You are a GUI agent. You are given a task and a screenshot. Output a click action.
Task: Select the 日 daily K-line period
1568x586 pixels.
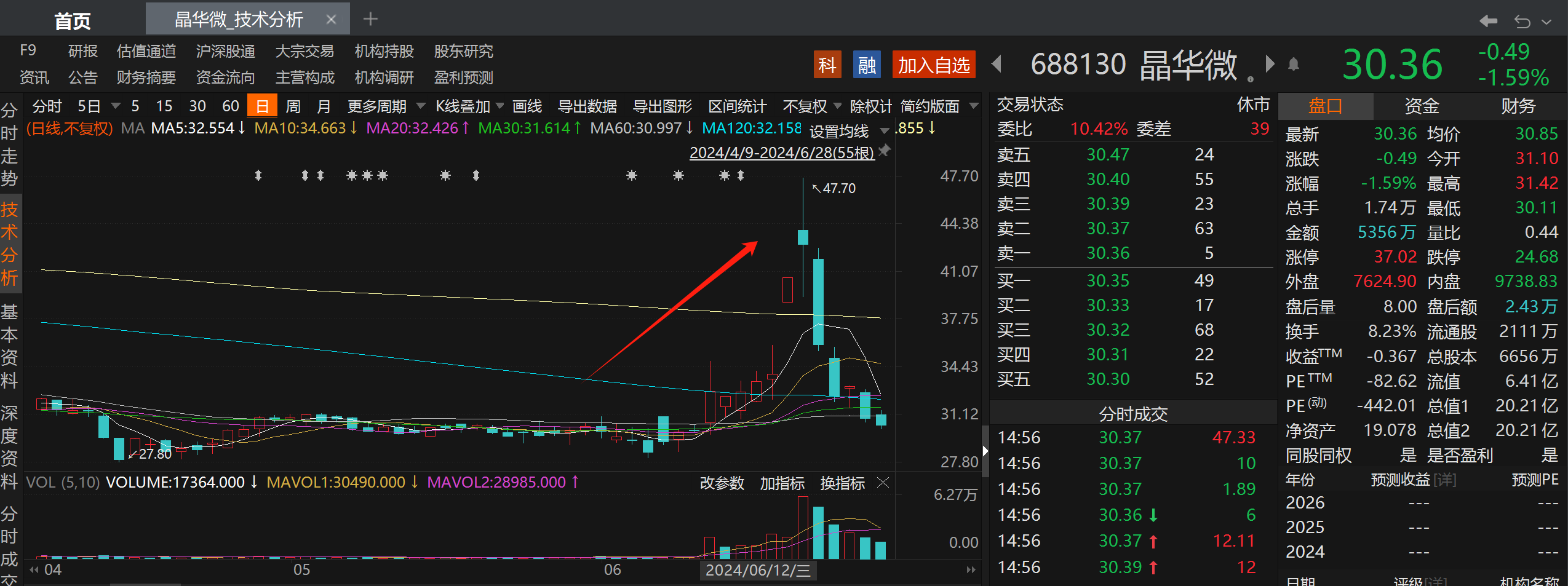coord(262,106)
